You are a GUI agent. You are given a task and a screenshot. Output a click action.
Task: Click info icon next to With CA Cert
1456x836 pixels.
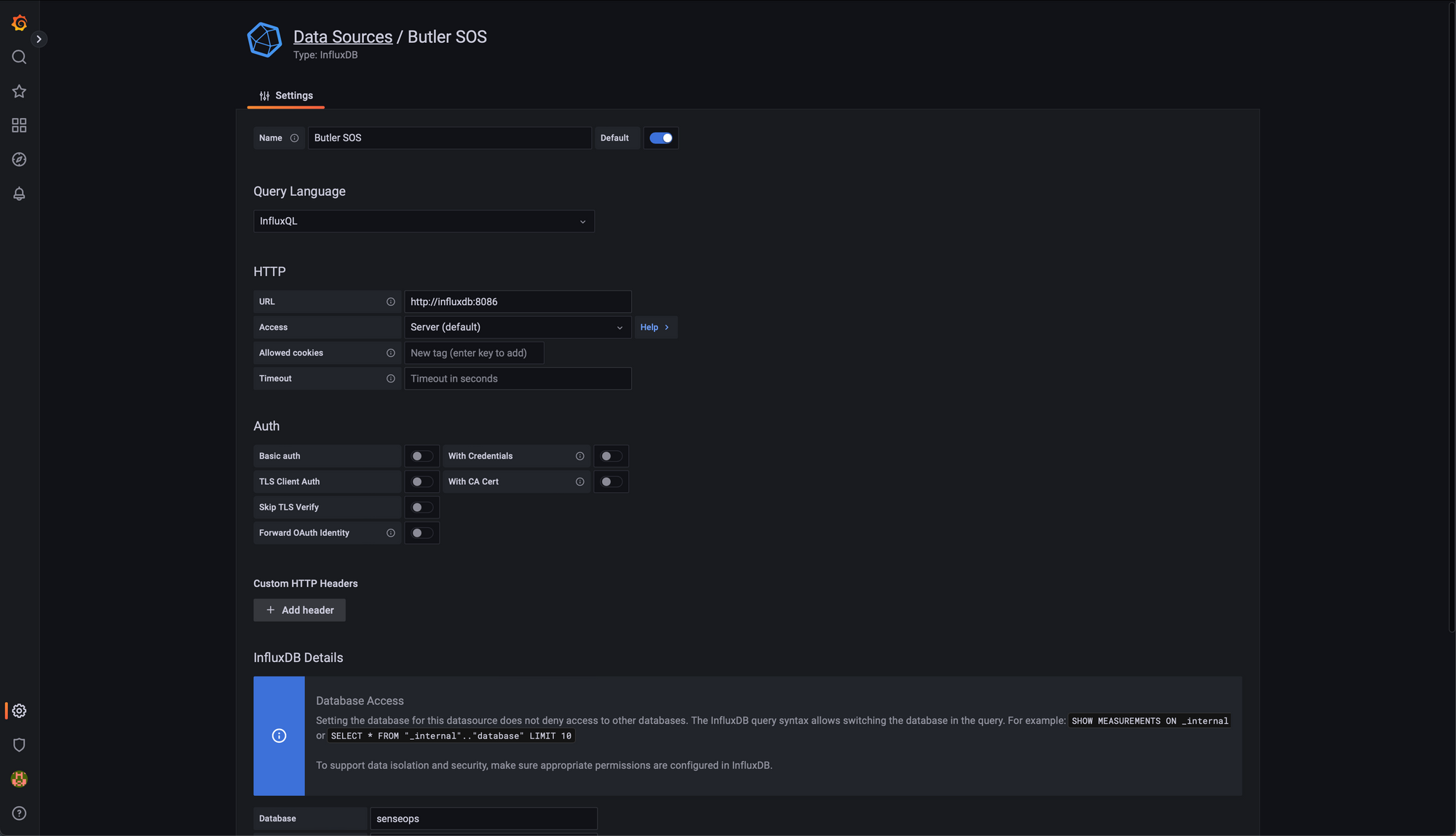(580, 482)
